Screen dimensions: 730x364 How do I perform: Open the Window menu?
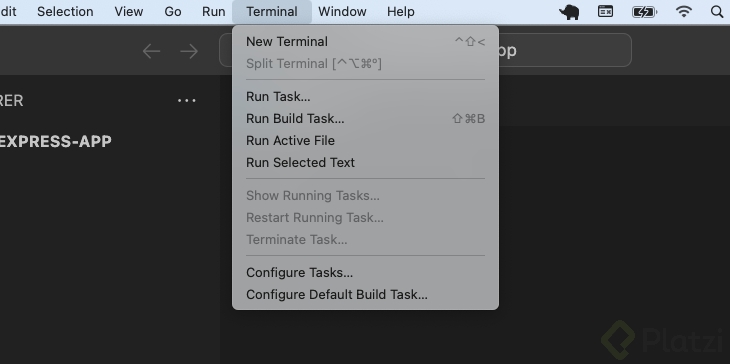coord(342,12)
